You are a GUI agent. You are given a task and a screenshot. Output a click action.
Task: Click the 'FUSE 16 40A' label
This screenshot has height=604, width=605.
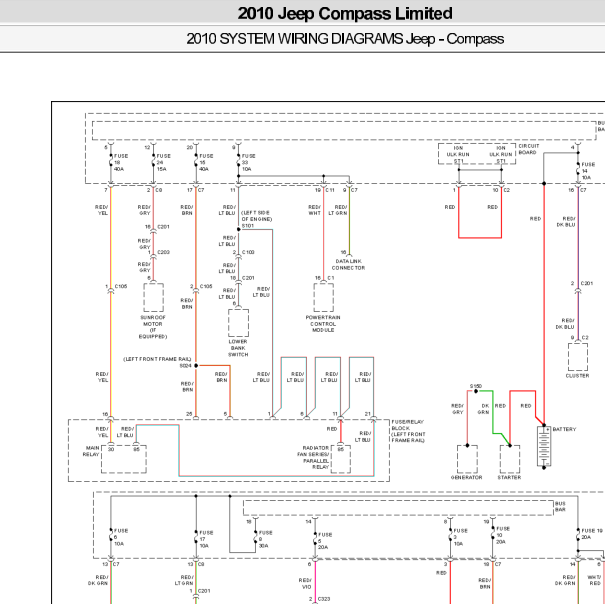point(206,162)
